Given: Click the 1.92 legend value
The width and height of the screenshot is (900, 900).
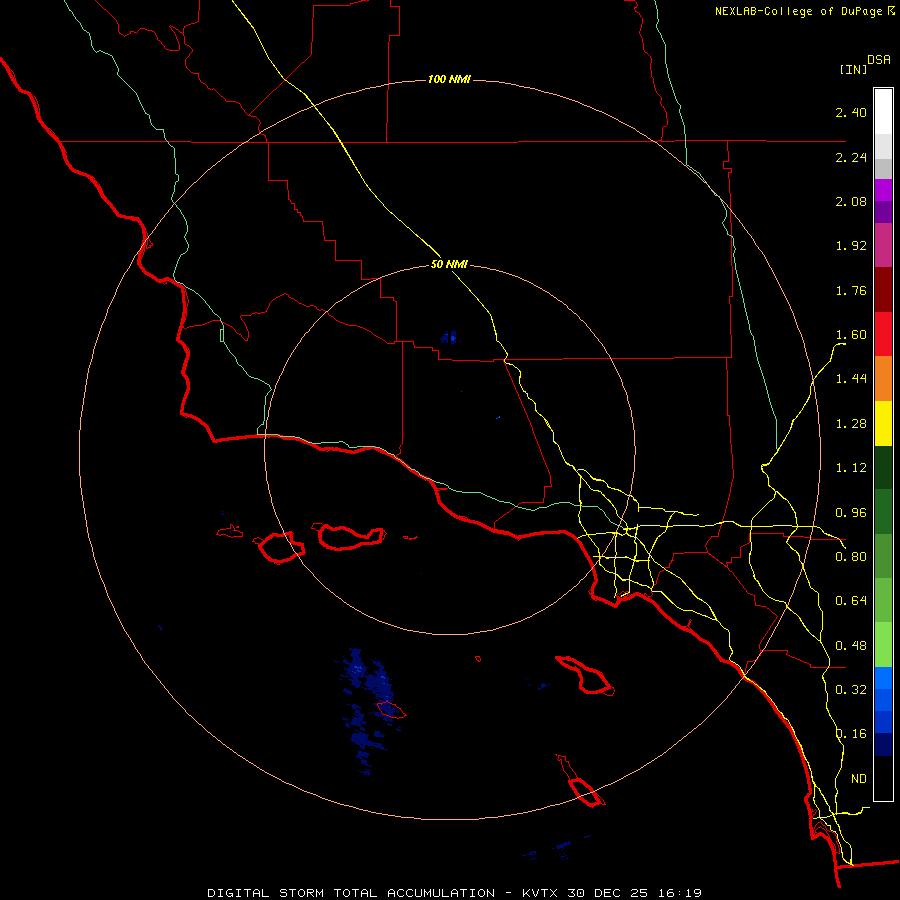Looking at the screenshot, I should click(851, 246).
